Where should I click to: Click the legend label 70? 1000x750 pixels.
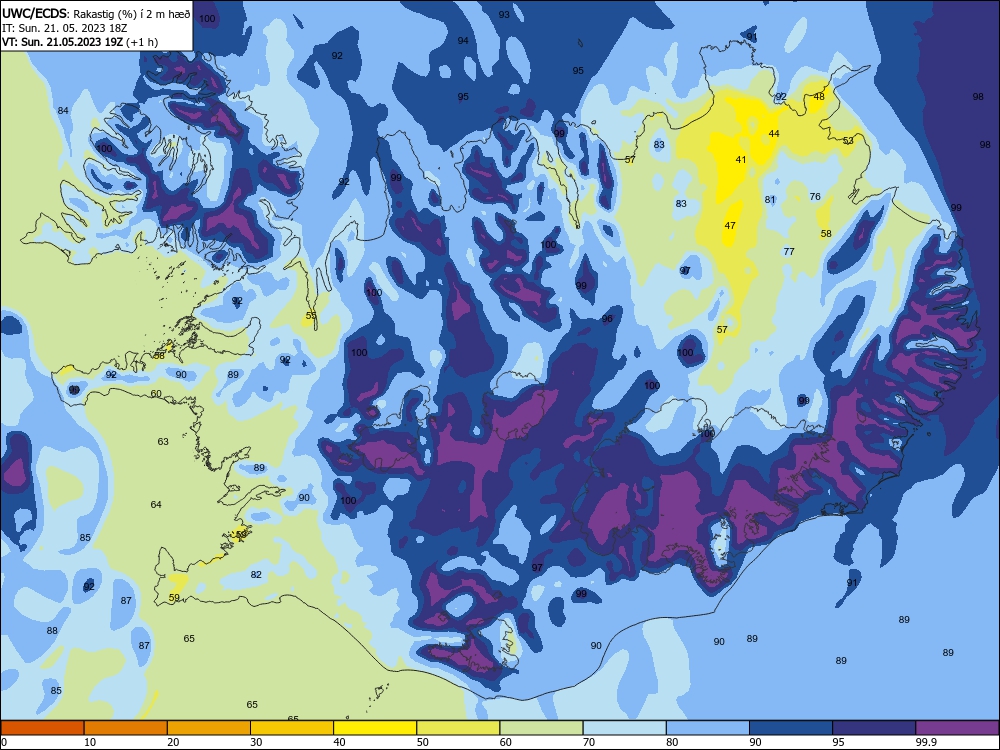click(589, 742)
